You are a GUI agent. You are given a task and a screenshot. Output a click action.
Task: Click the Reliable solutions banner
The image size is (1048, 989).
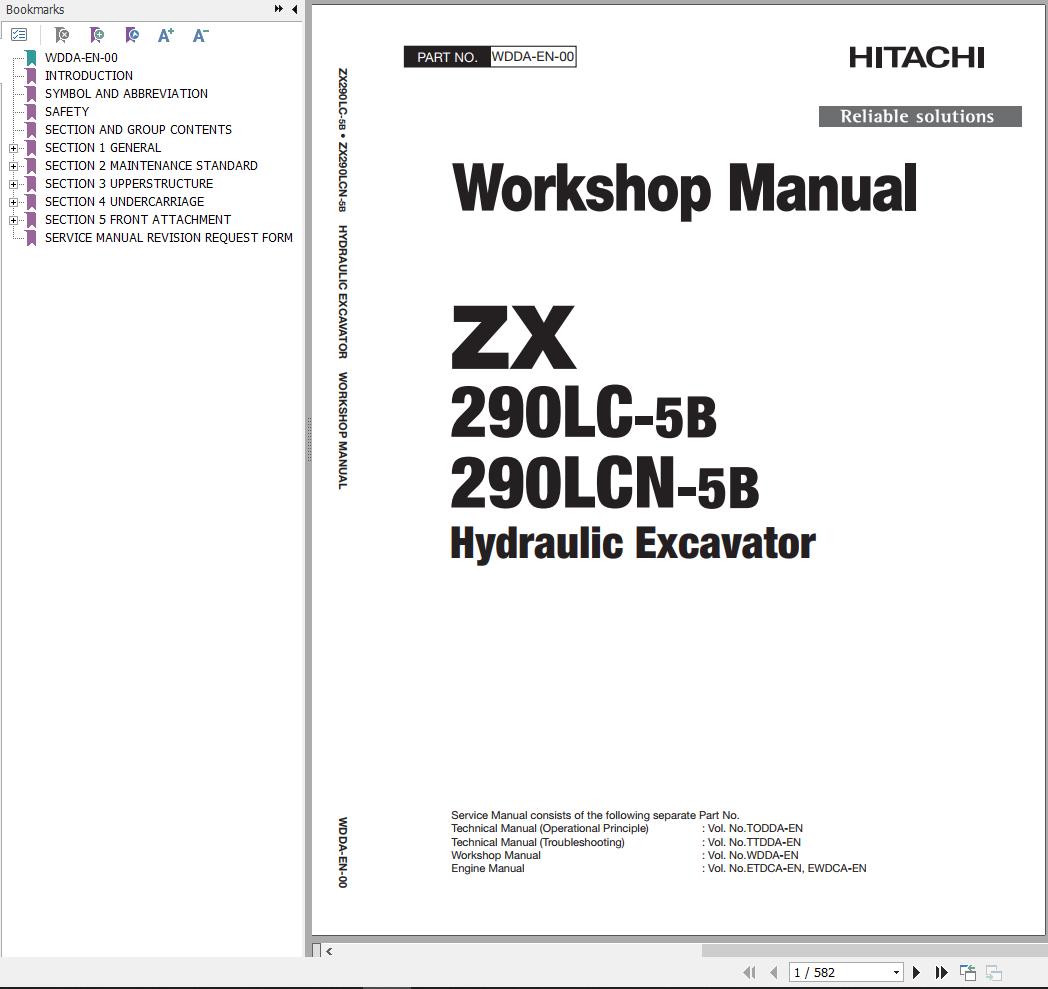[x=920, y=116]
